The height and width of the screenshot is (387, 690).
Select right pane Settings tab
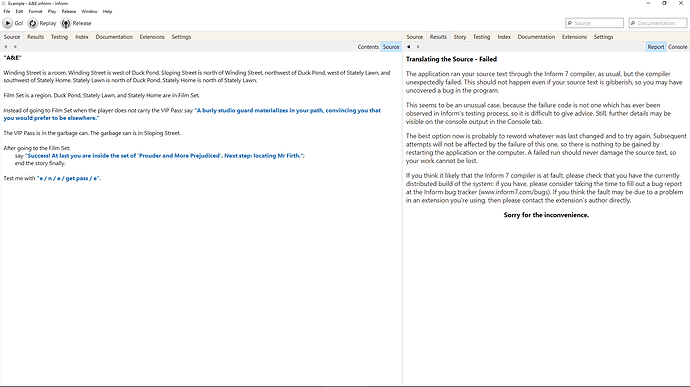603,37
